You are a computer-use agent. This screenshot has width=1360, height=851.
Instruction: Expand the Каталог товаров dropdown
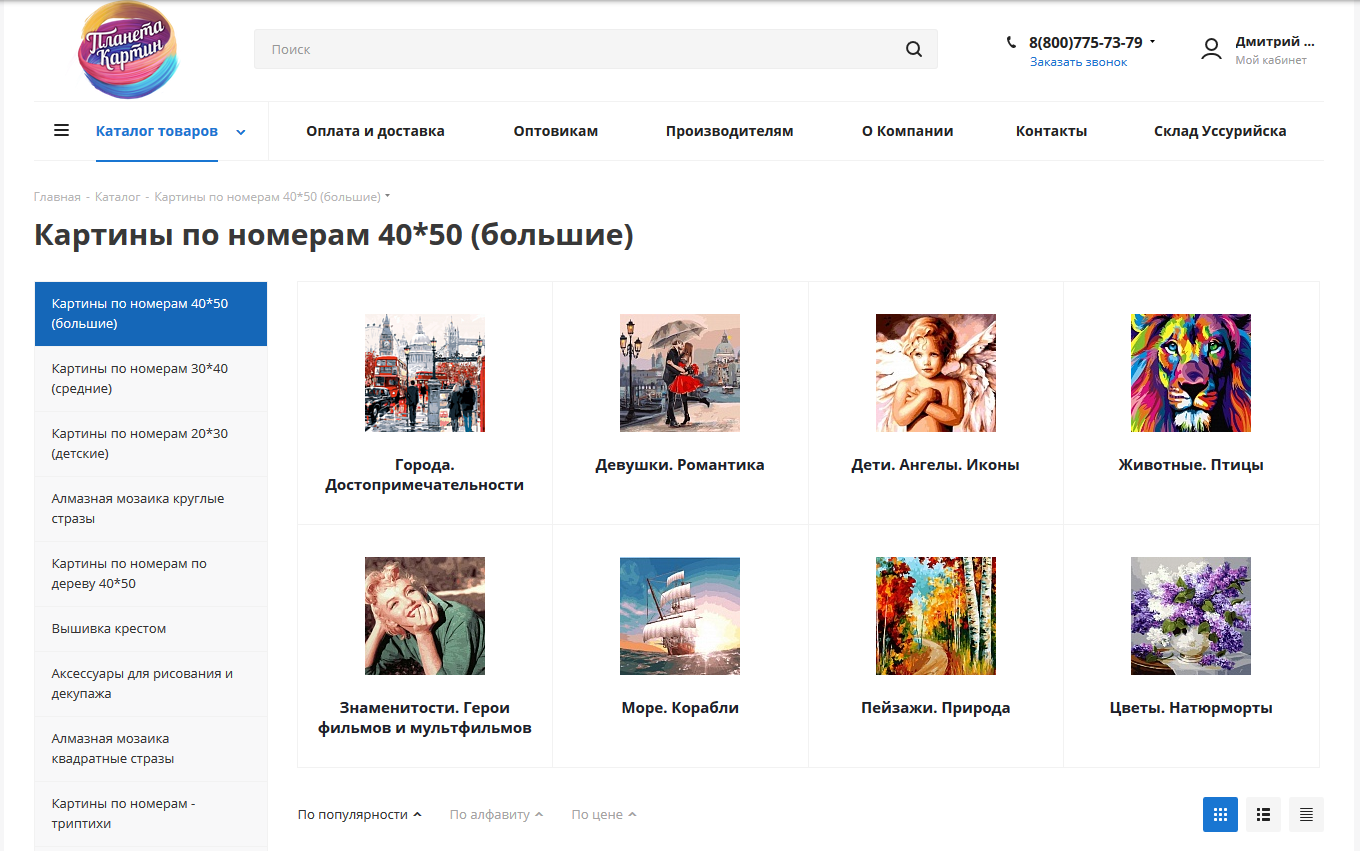(240, 131)
